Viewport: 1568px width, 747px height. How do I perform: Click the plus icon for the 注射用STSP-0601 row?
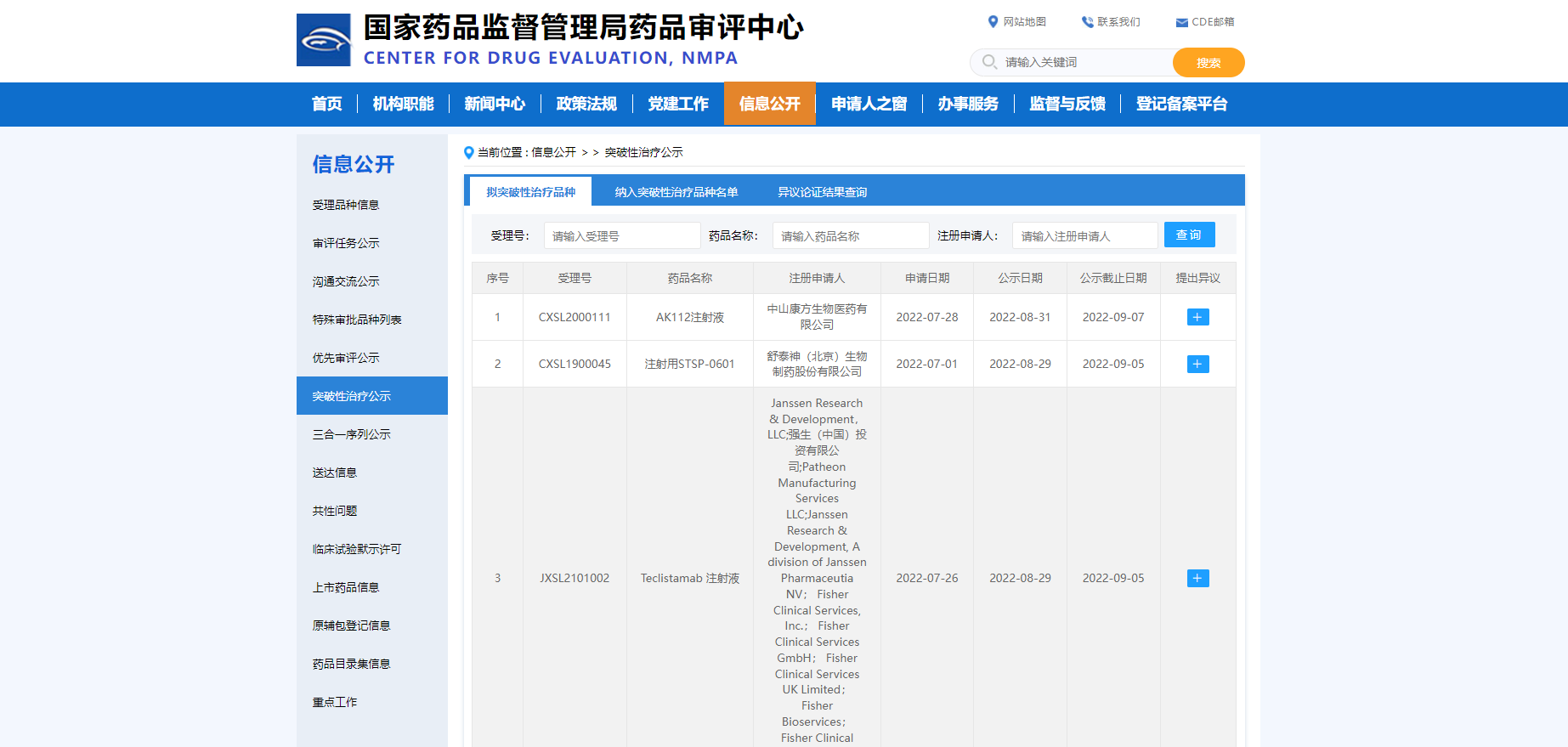pyautogui.click(x=1197, y=364)
